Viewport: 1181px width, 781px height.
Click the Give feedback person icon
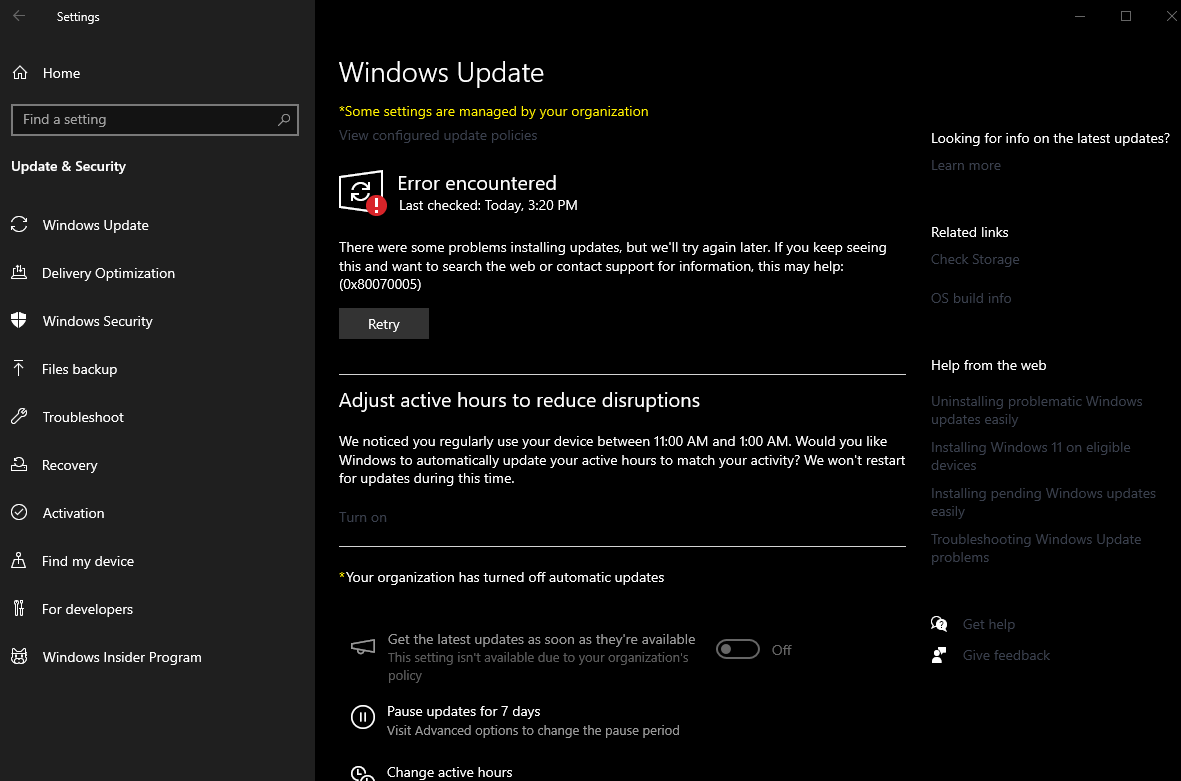click(939, 655)
